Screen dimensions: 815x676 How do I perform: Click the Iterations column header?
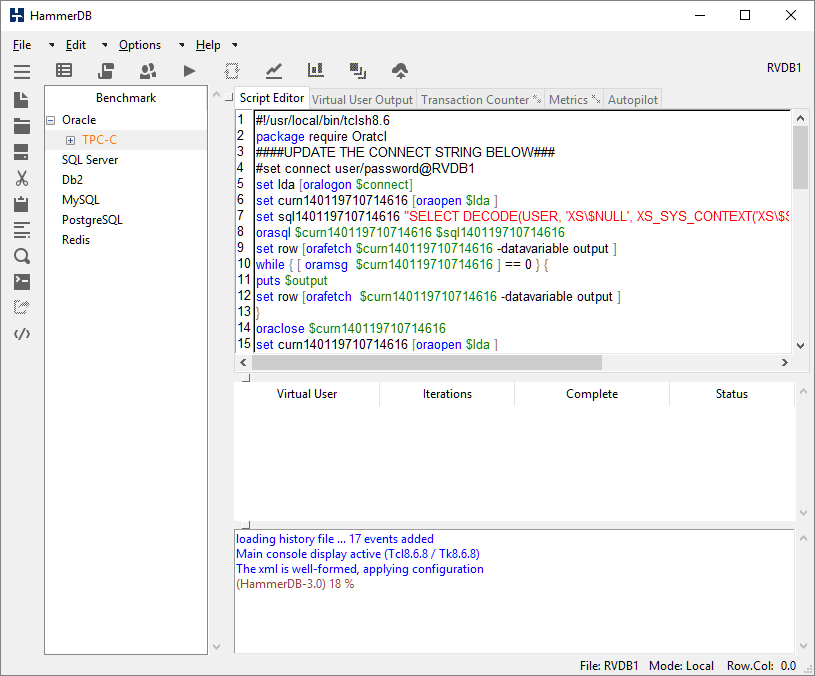(447, 394)
